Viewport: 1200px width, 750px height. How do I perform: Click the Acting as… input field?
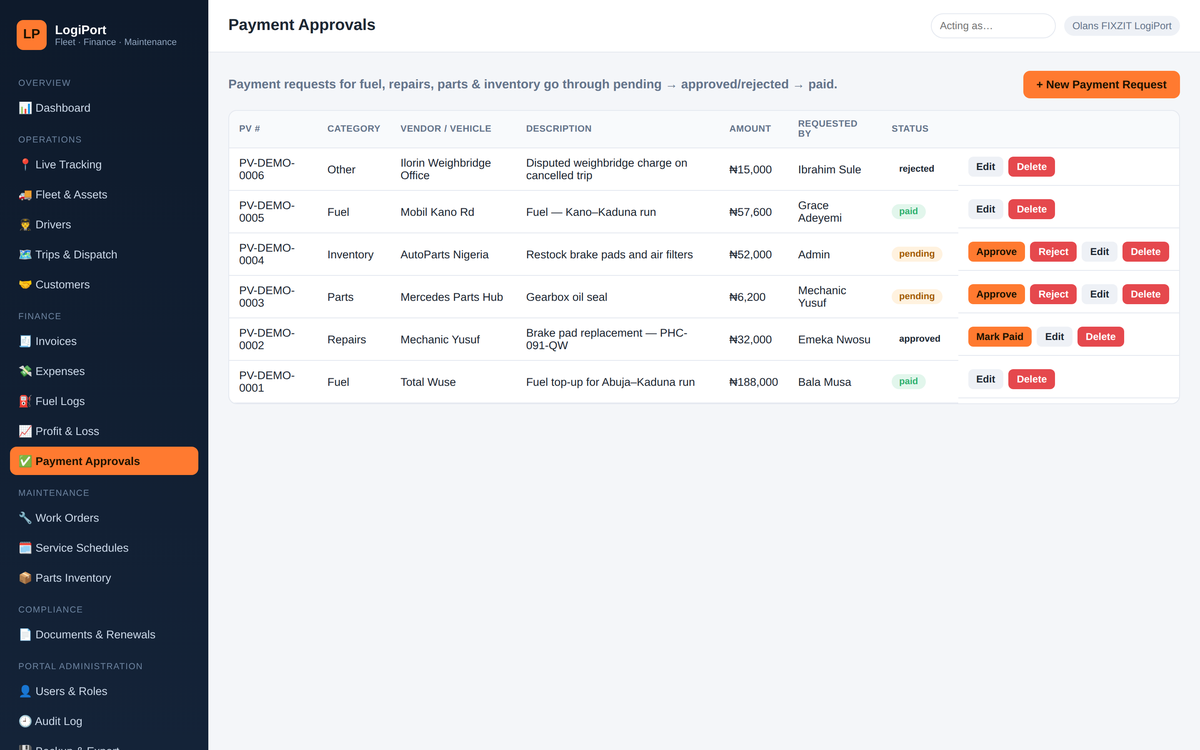click(x=993, y=26)
